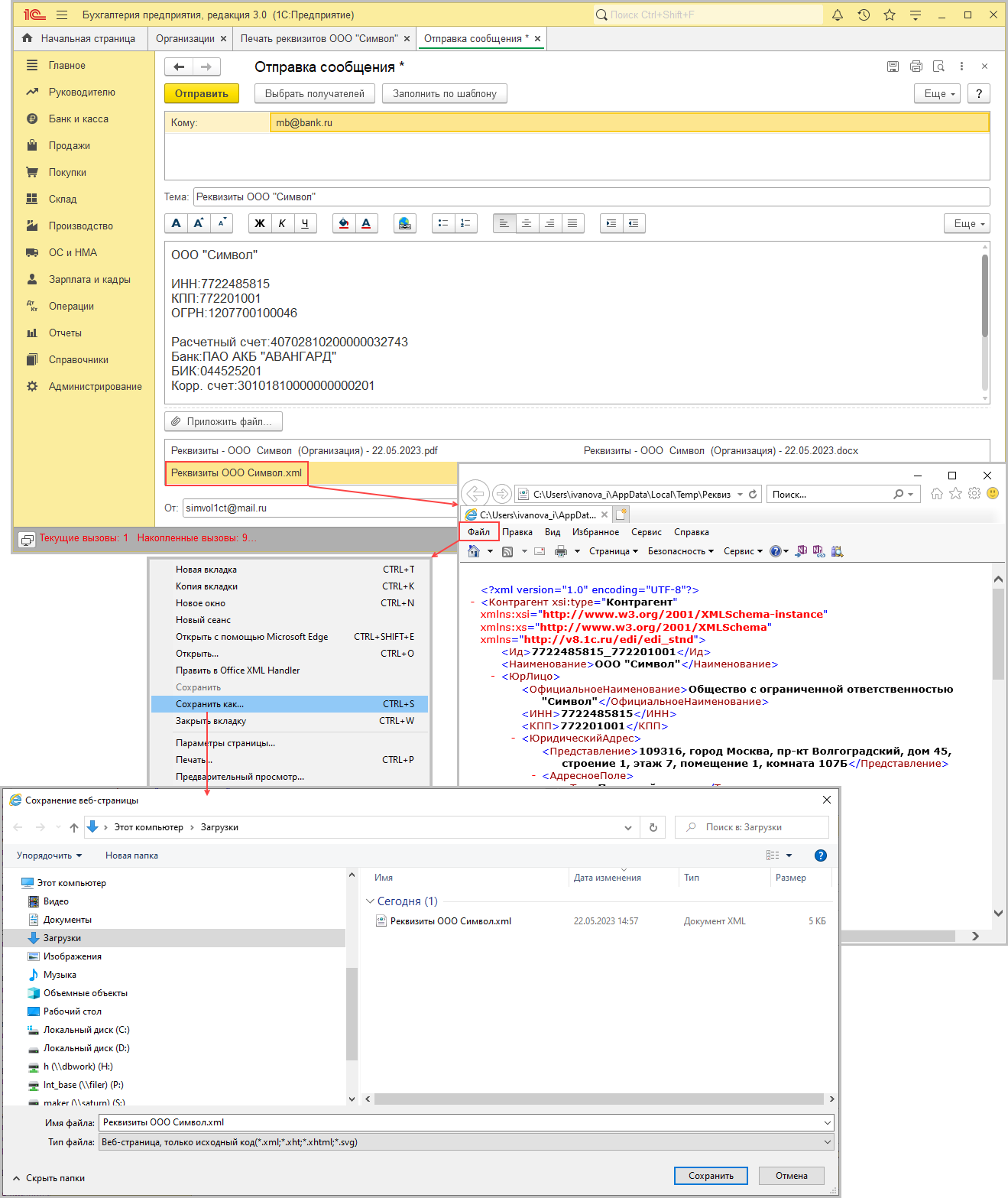Refresh page icon in Internet Explorer
Viewport: 1008px width, 1198px height.
(x=753, y=495)
